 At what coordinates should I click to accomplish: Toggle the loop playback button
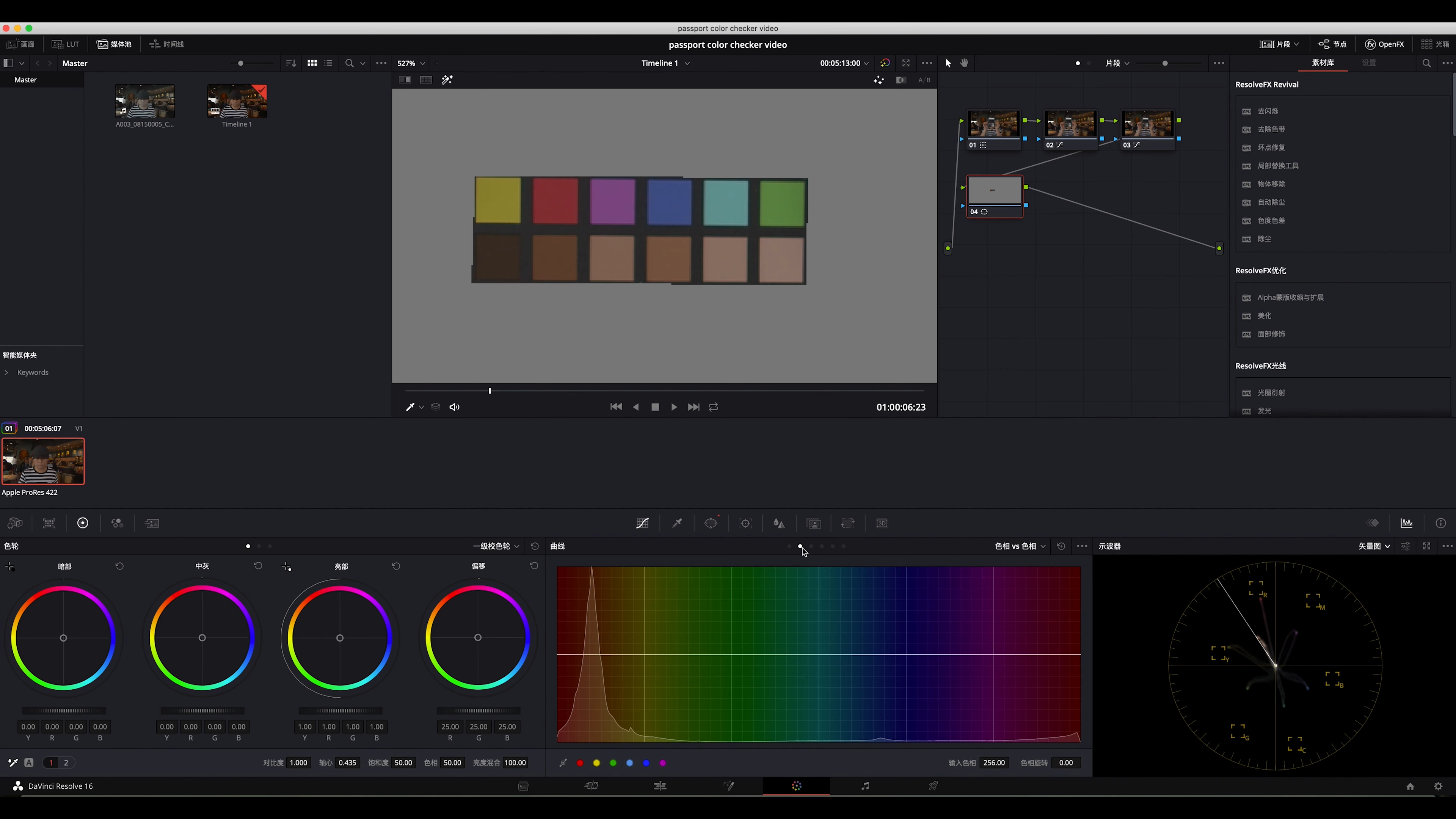713,407
